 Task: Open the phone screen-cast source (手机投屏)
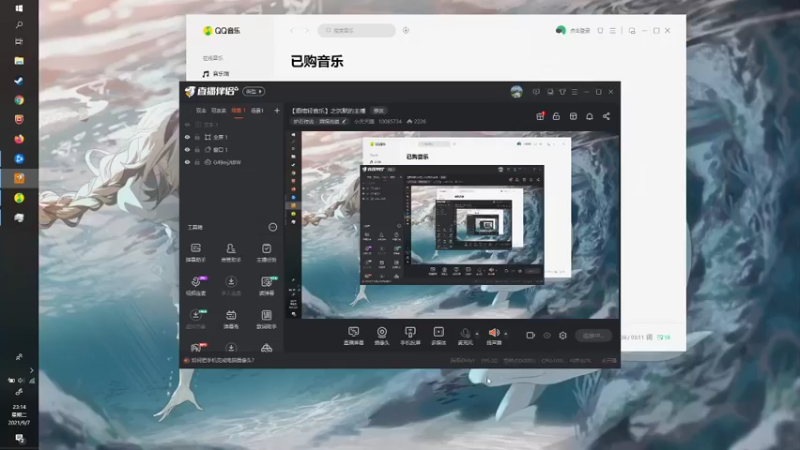(410, 336)
